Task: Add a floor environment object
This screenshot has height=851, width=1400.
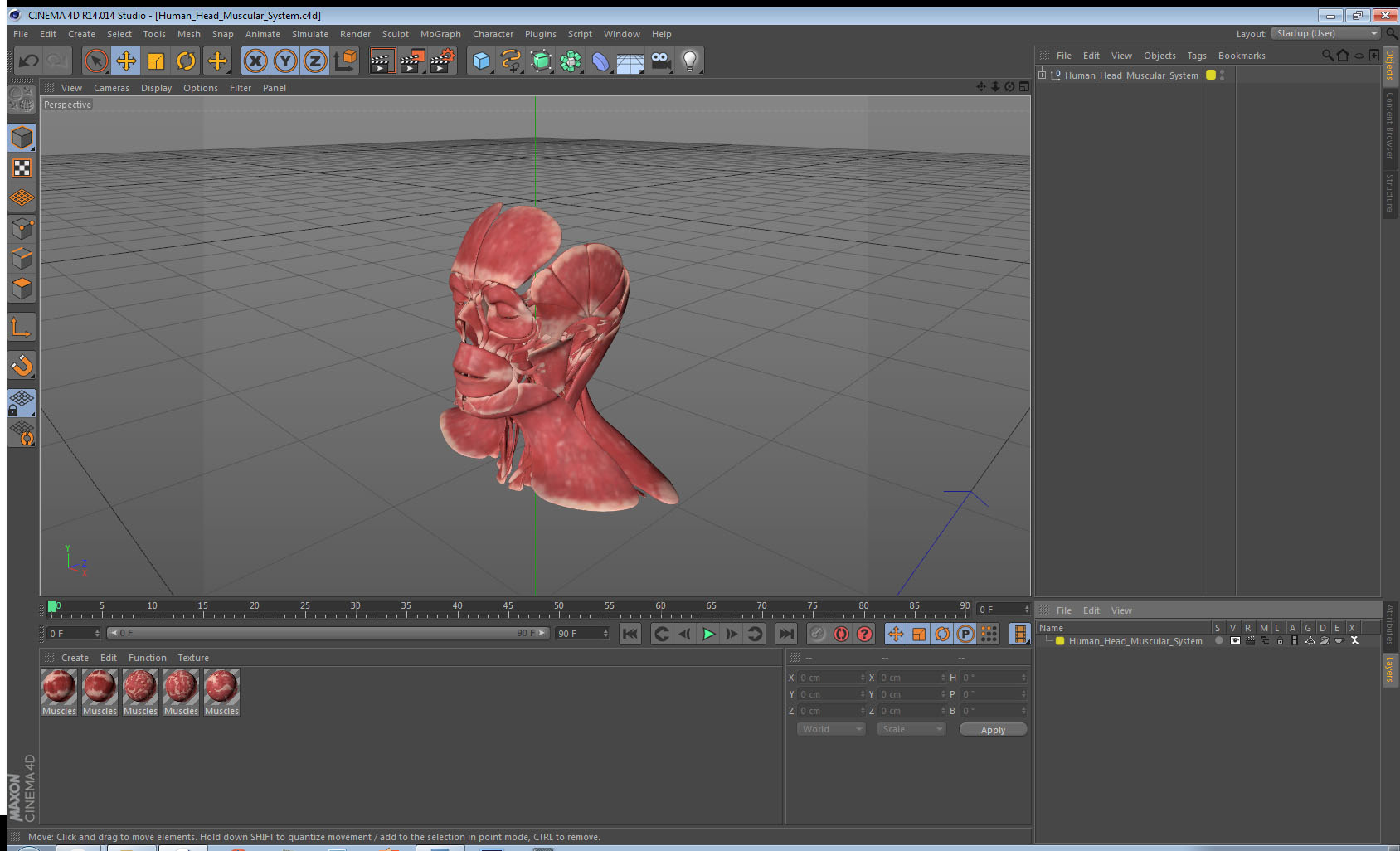Action: [630, 61]
